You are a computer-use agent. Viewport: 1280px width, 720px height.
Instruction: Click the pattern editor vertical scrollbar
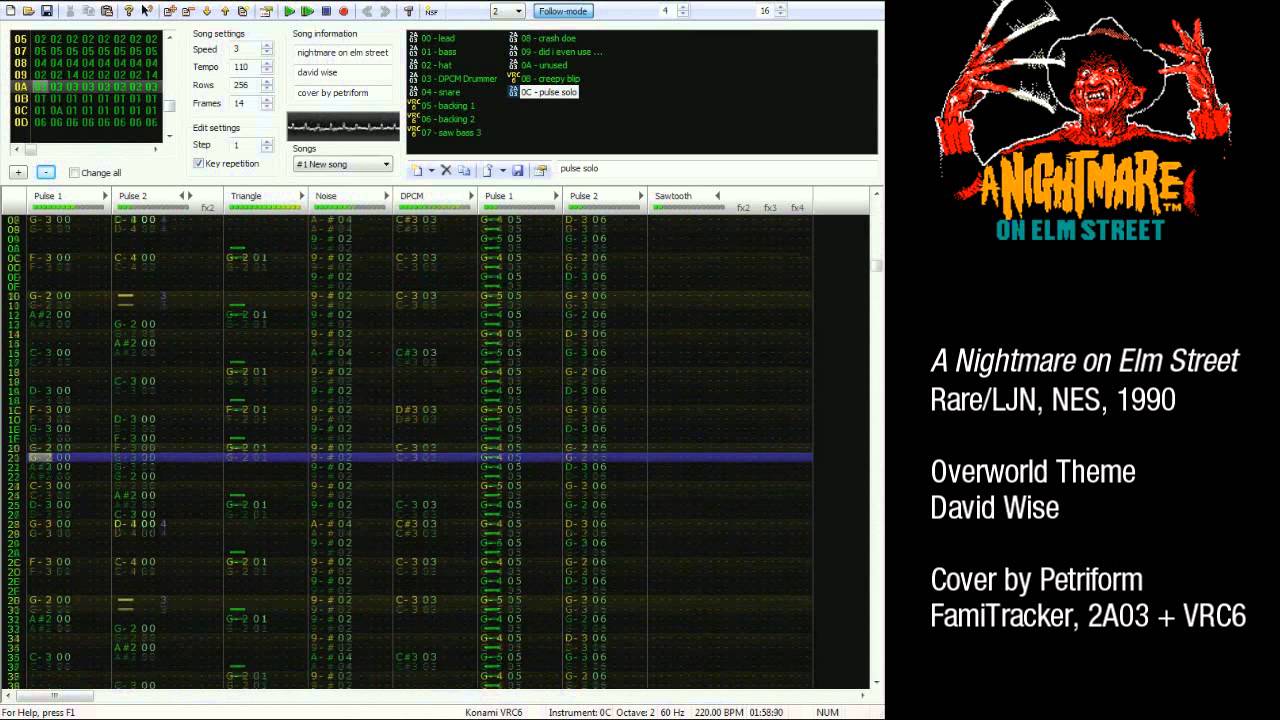[x=877, y=440]
